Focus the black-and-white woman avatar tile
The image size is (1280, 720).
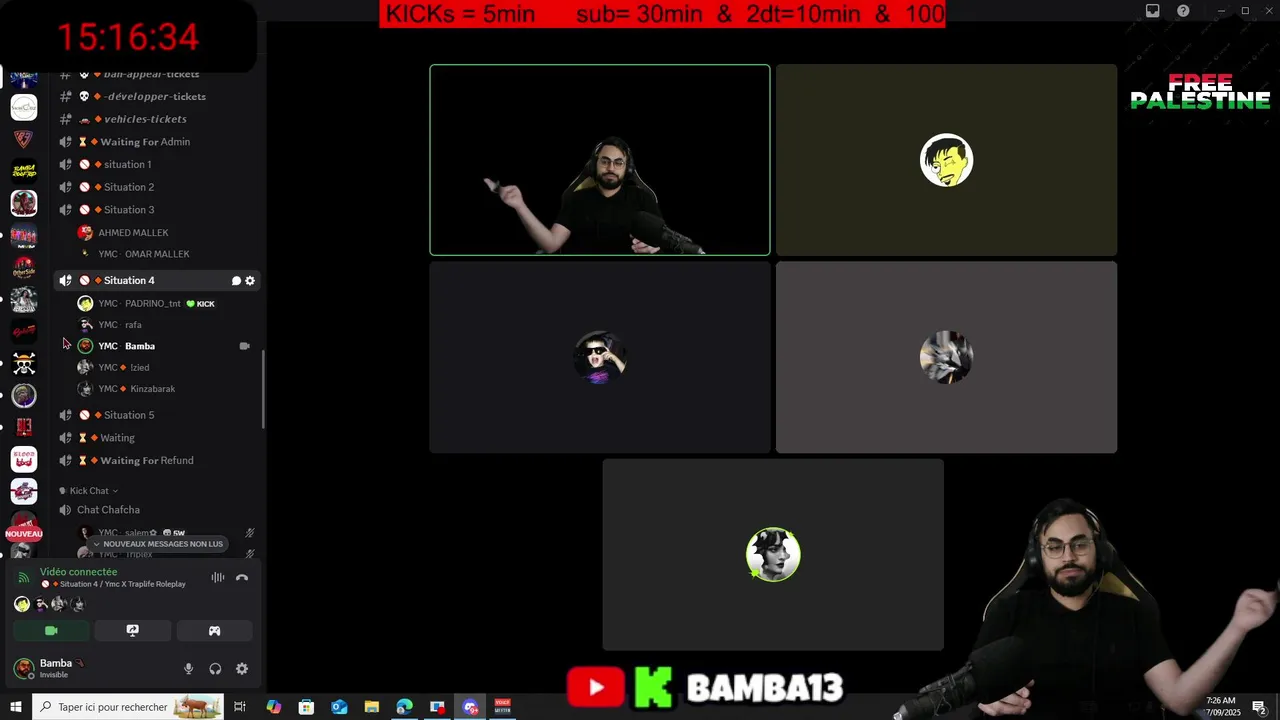click(773, 555)
